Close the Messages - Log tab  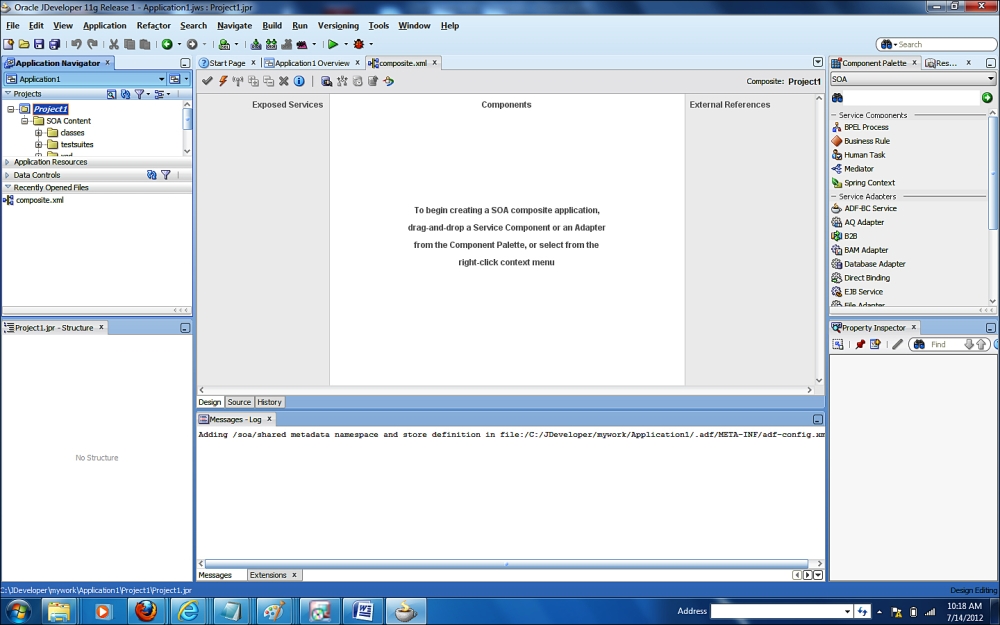[x=269, y=419]
